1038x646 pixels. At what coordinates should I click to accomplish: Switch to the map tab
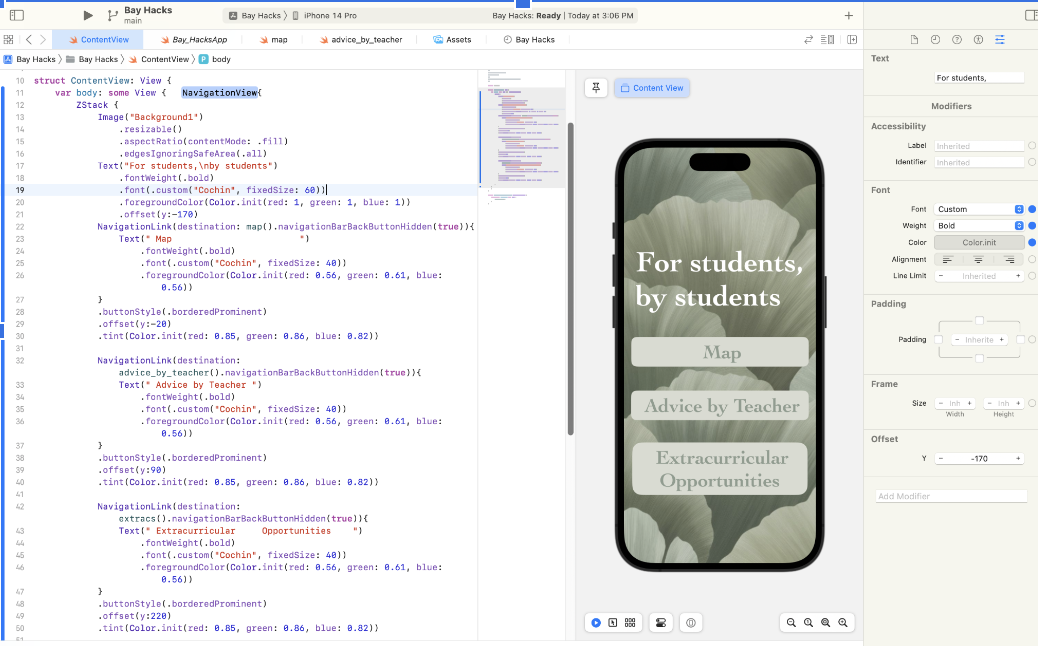coord(273,40)
